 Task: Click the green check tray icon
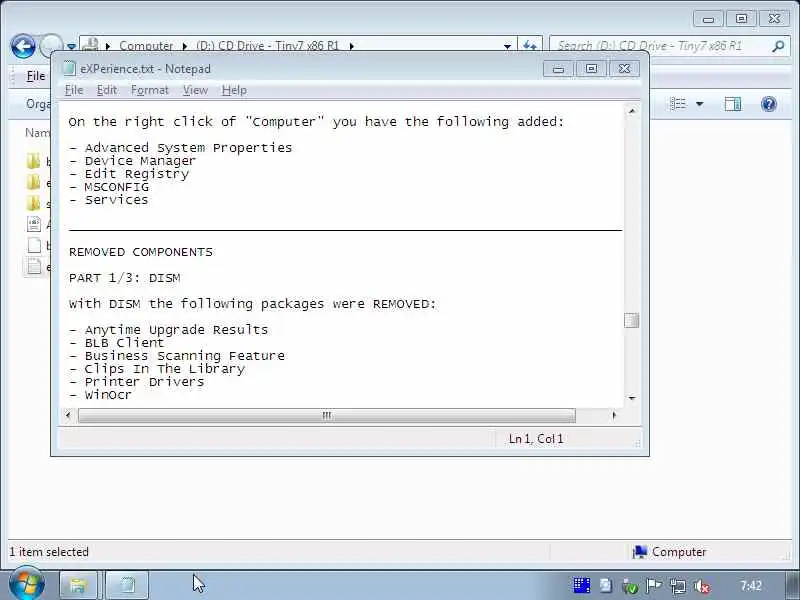click(630, 587)
